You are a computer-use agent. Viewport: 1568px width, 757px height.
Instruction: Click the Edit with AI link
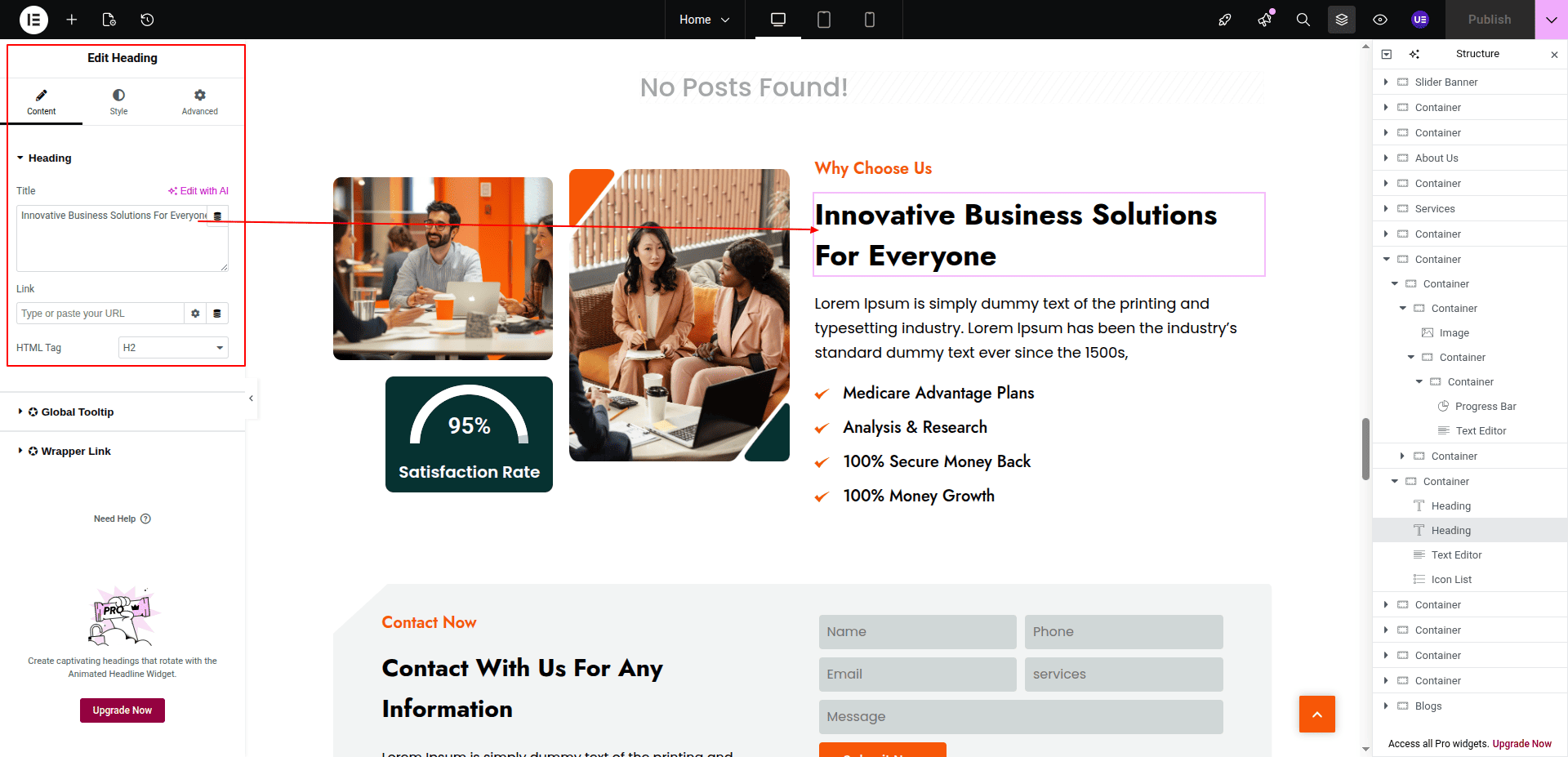(x=198, y=191)
